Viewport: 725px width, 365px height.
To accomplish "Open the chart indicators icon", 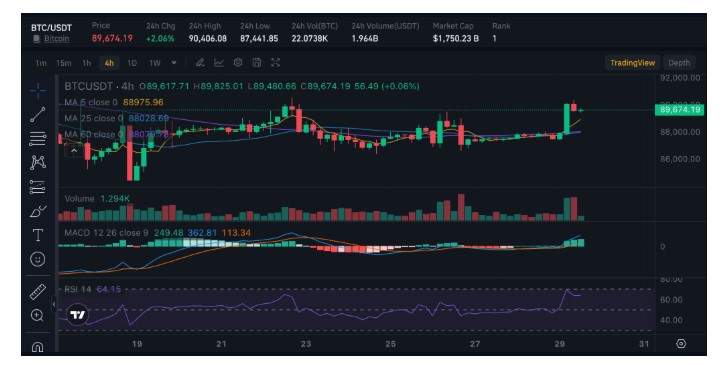I will 219,63.
